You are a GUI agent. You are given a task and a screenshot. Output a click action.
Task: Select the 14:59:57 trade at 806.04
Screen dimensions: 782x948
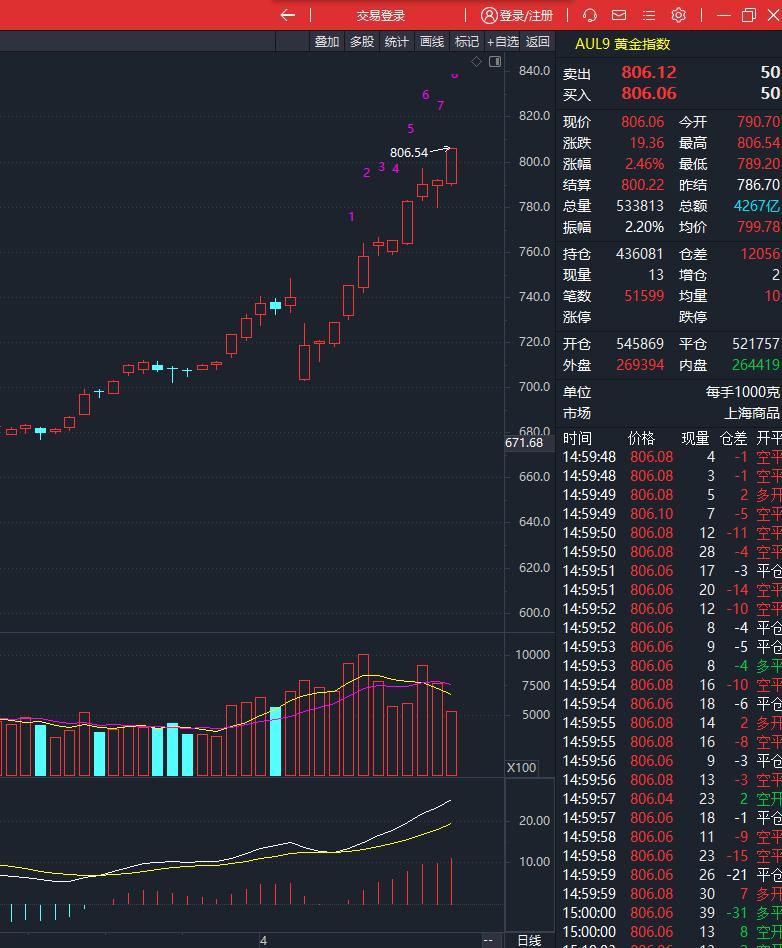point(671,799)
